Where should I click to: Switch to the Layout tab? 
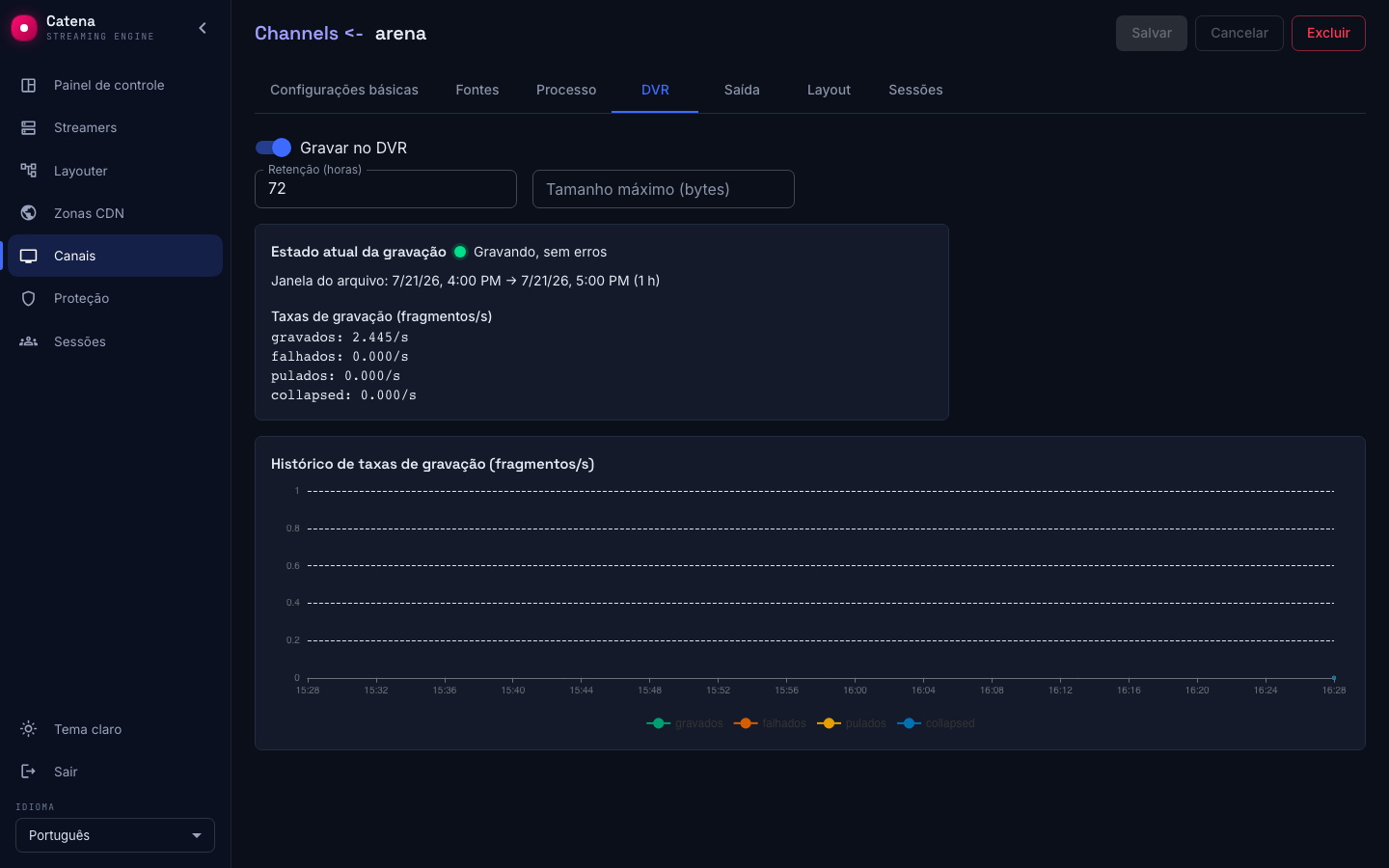point(829,90)
